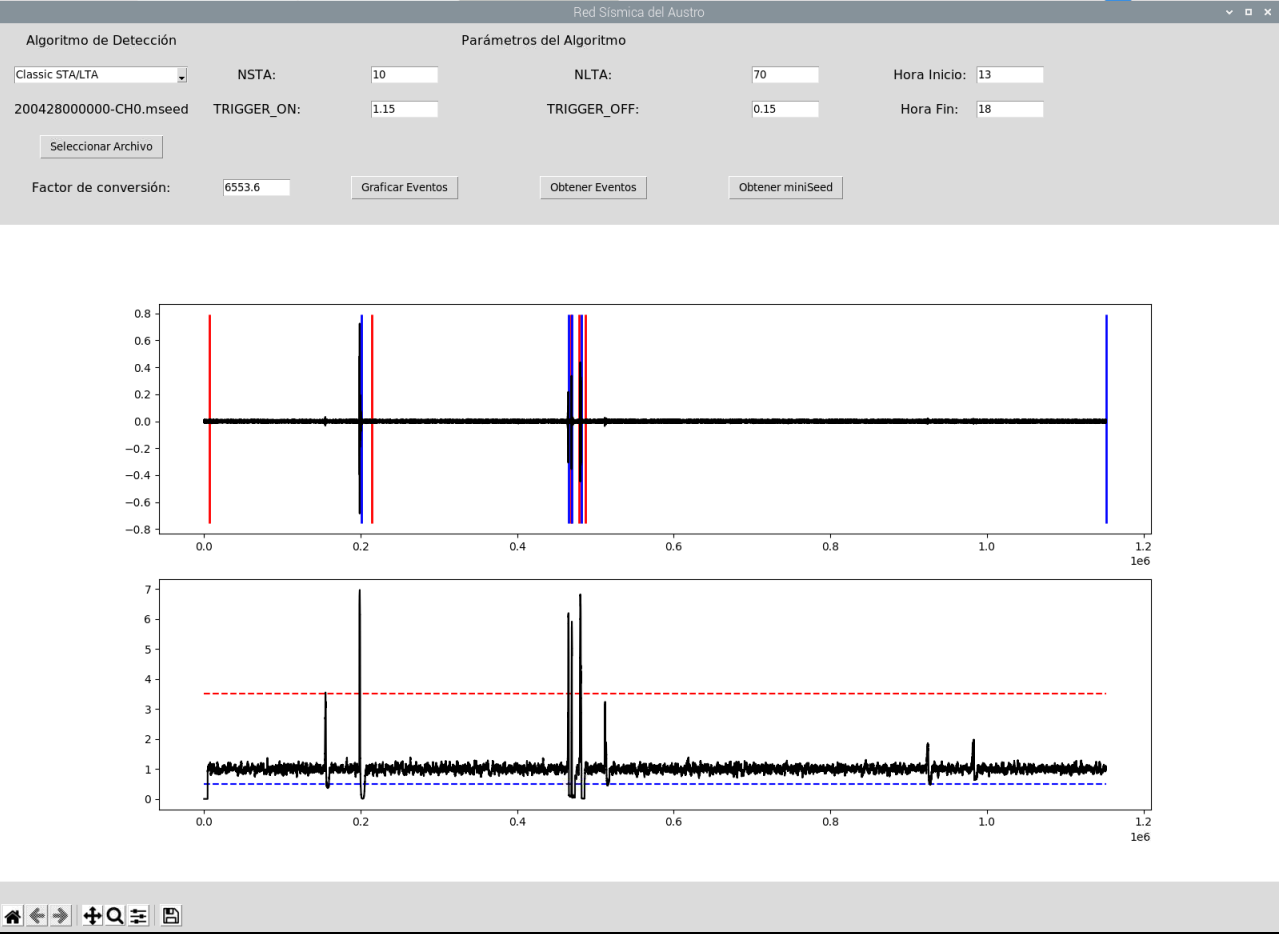
Task: Select the Factor de conversión field
Action: click(256, 188)
